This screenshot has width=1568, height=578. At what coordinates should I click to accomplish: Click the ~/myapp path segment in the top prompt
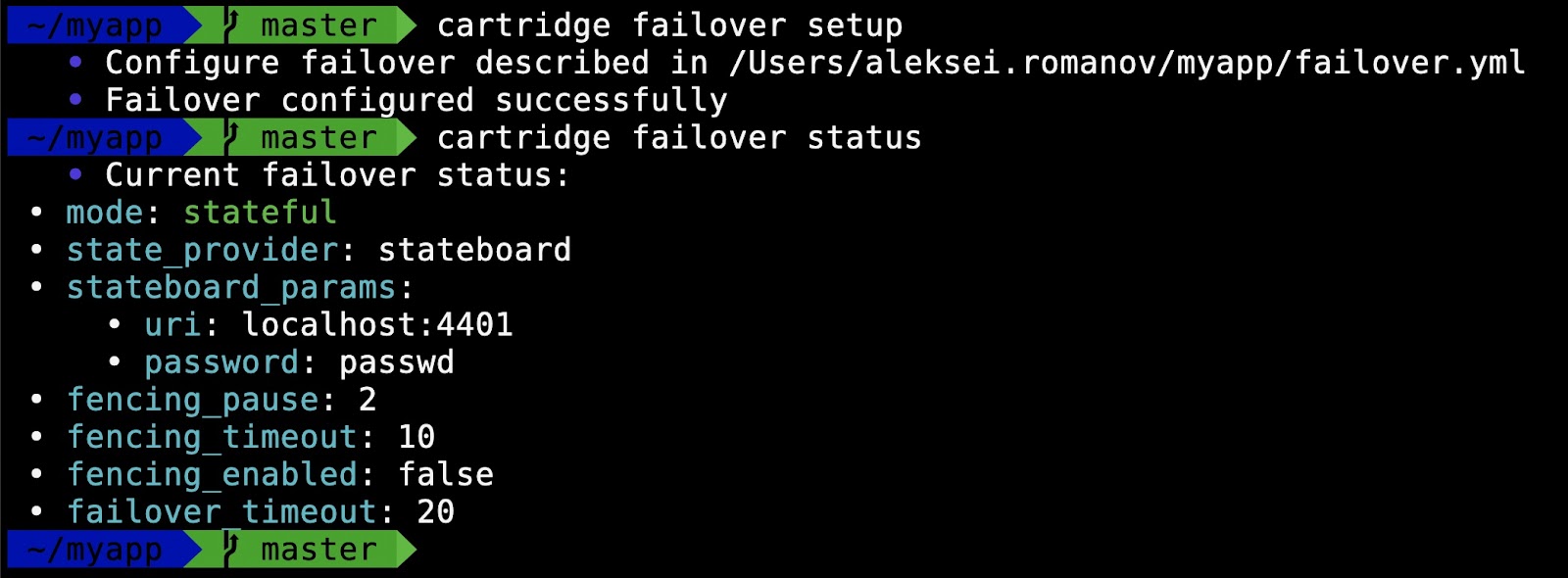[95, 24]
